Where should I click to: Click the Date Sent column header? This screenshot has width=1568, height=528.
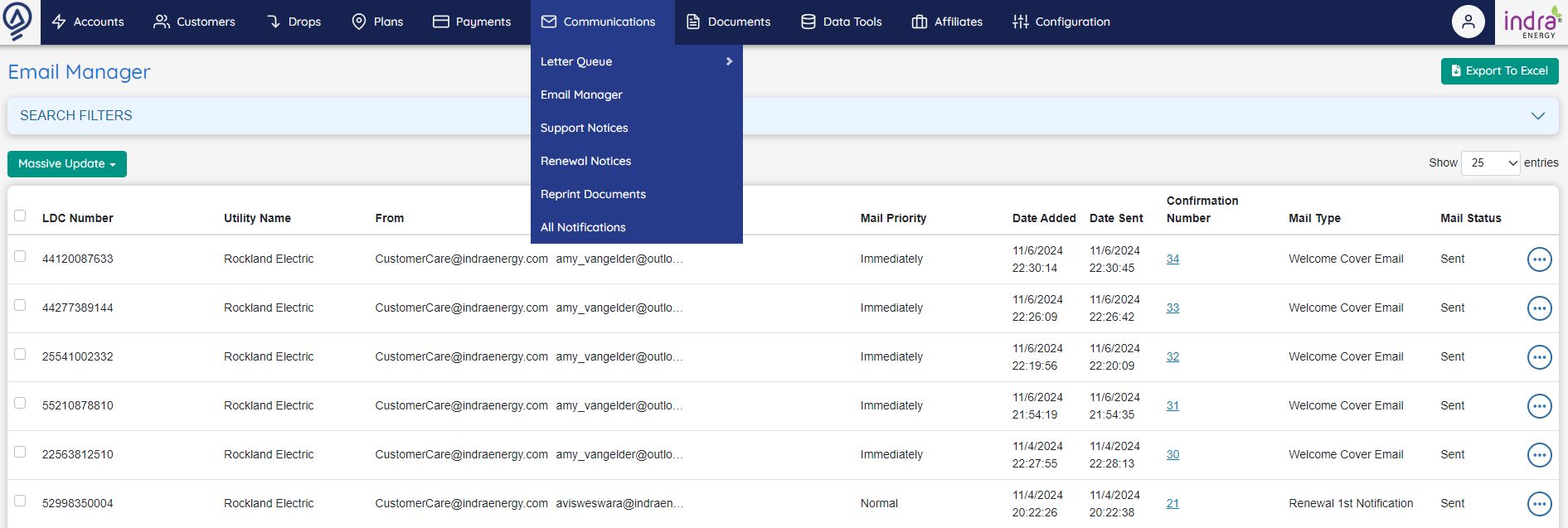point(1116,218)
